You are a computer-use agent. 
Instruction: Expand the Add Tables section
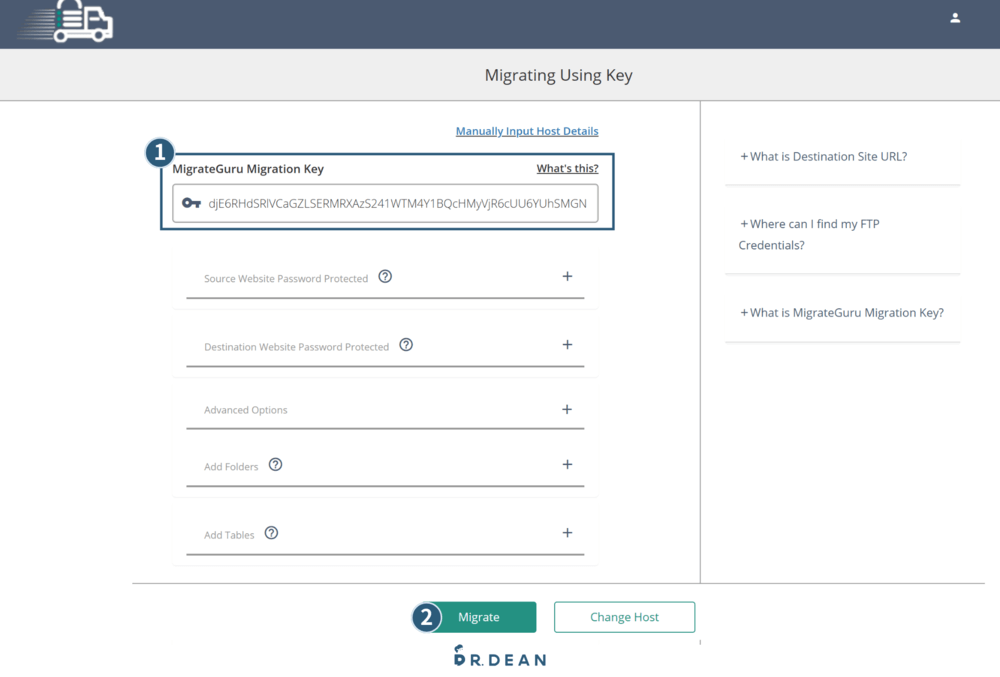tap(567, 532)
